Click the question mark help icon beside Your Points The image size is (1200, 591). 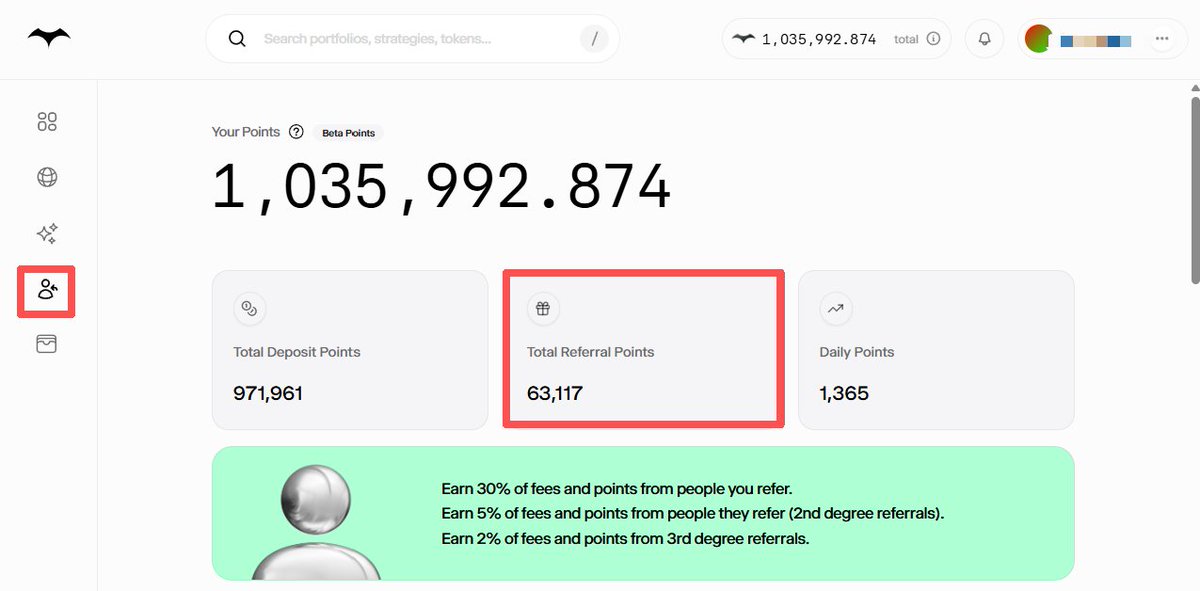click(296, 132)
